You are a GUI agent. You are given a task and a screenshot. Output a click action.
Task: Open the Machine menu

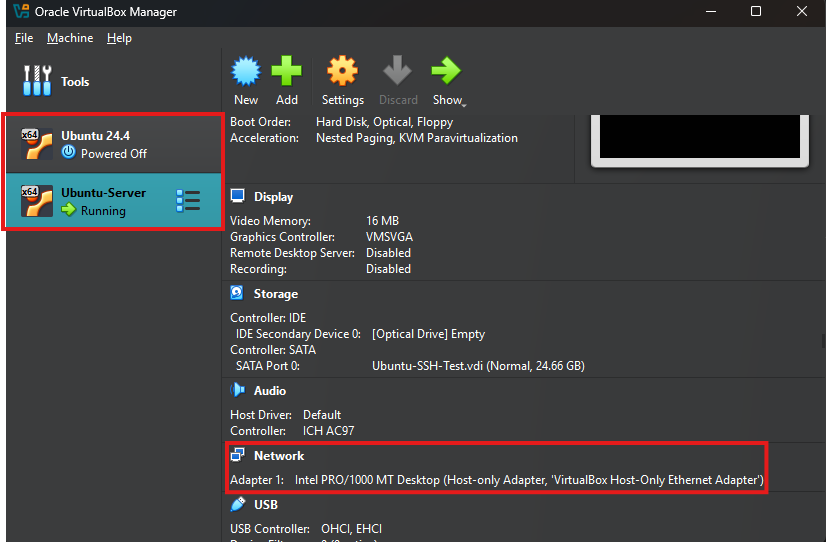70,38
